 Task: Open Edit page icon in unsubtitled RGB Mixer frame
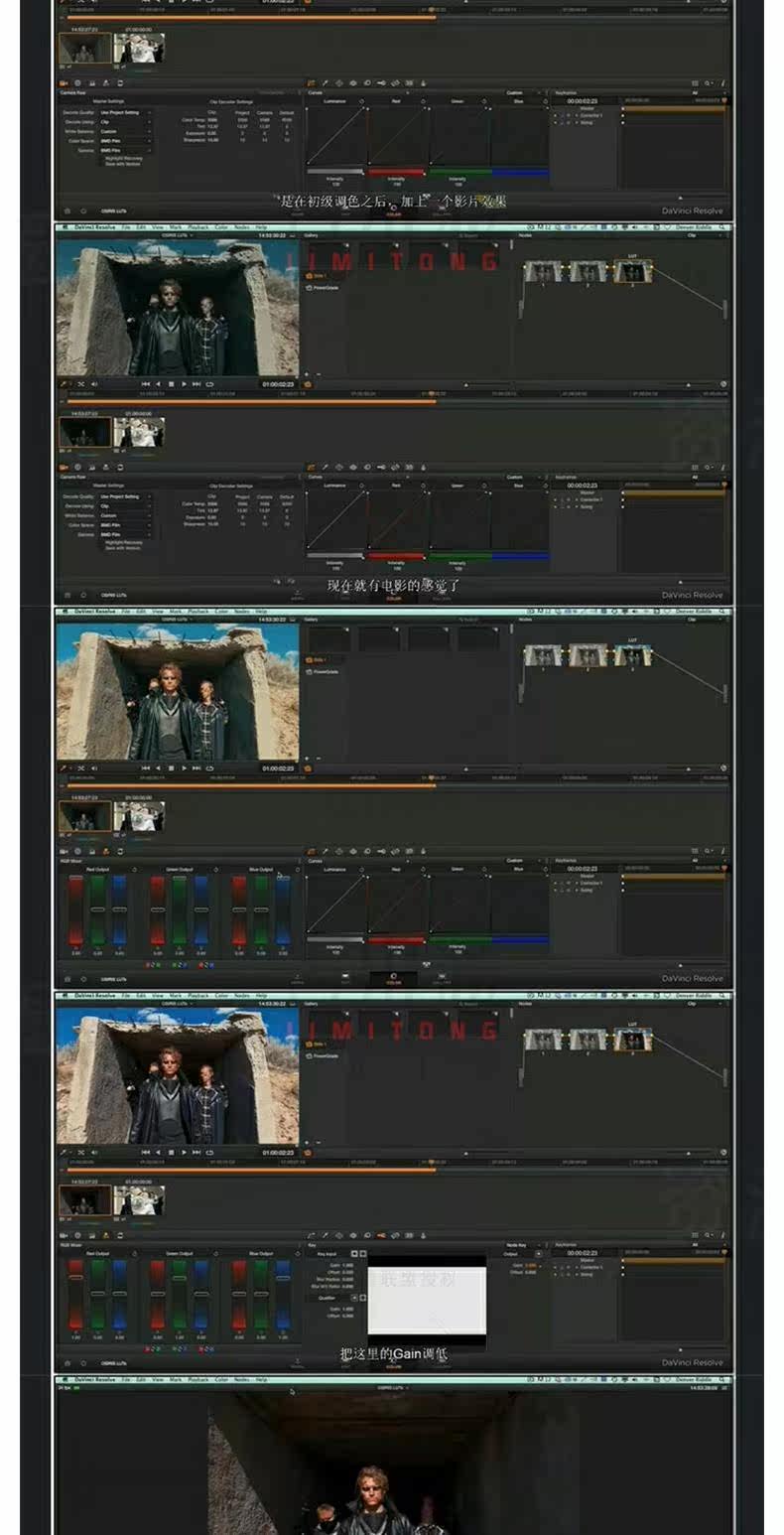[x=345, y=977]
